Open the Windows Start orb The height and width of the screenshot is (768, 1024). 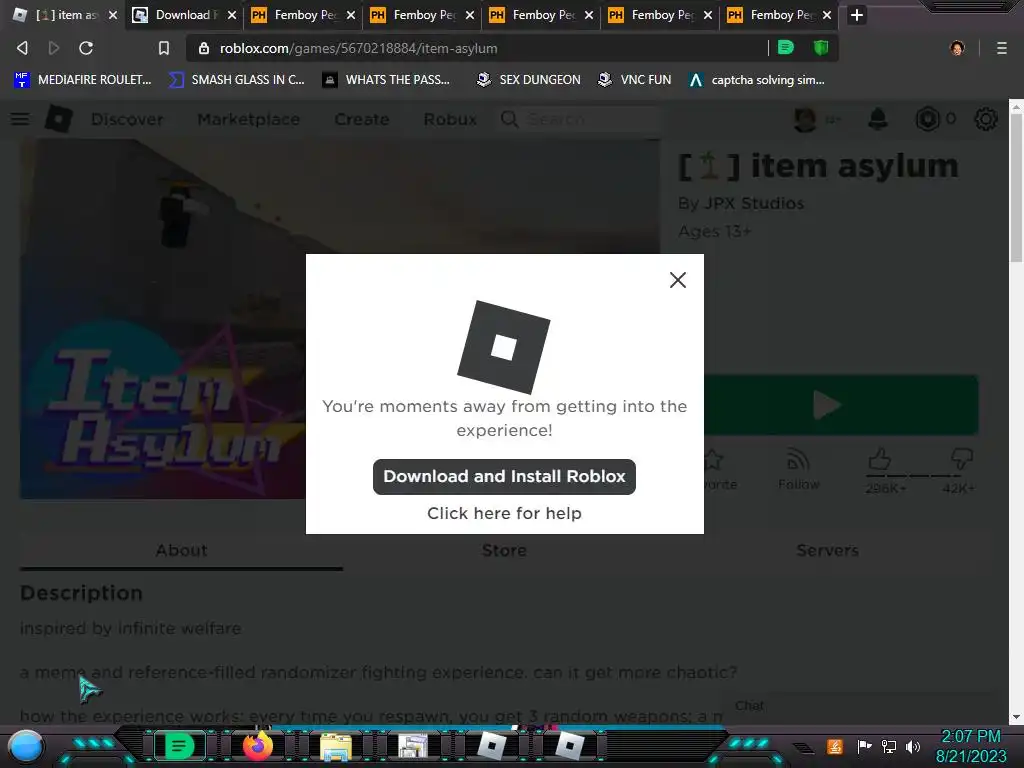tap(26, 746)
